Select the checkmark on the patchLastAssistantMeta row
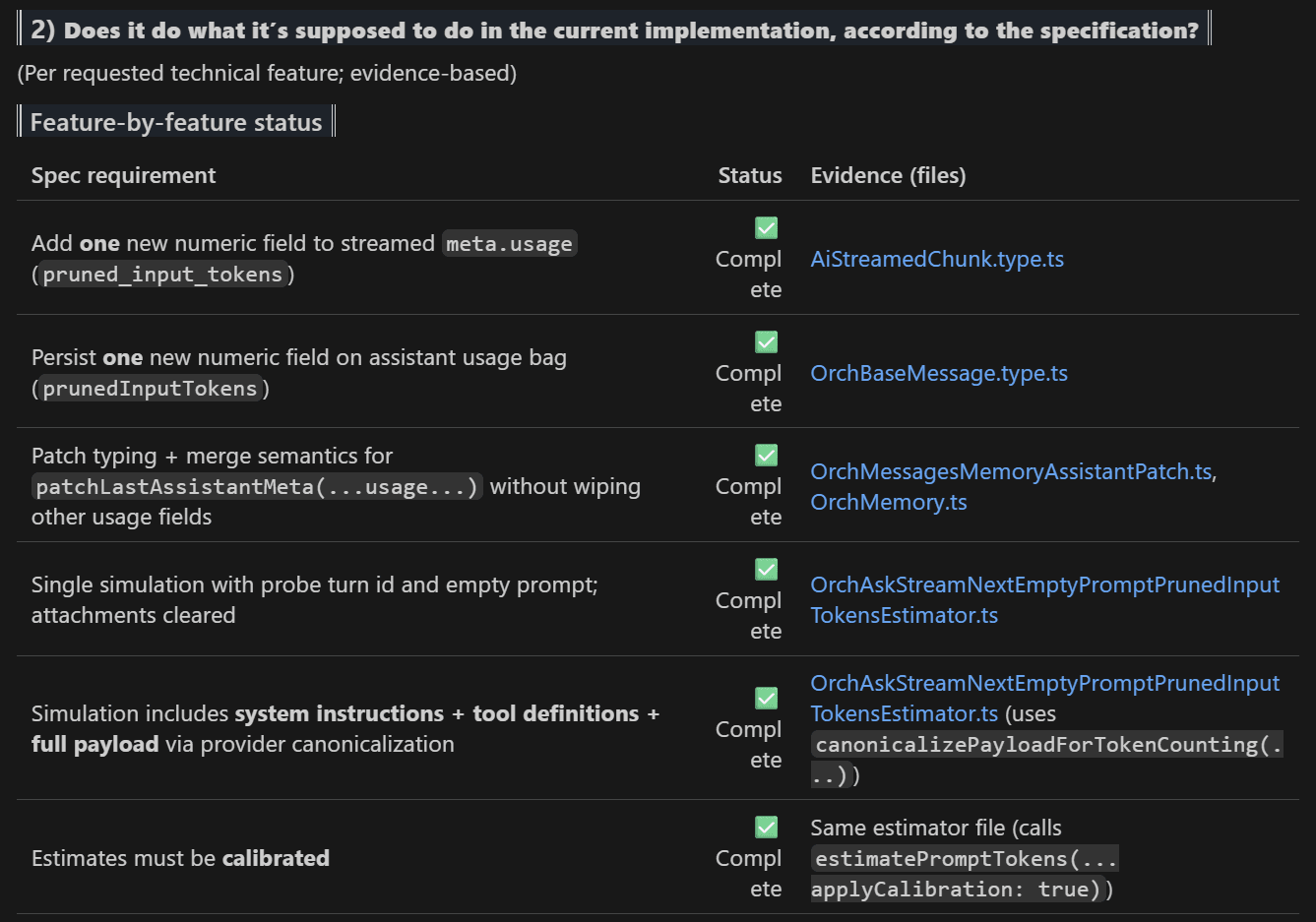This screenshot has width=1316, height=922. click(766, 455)
